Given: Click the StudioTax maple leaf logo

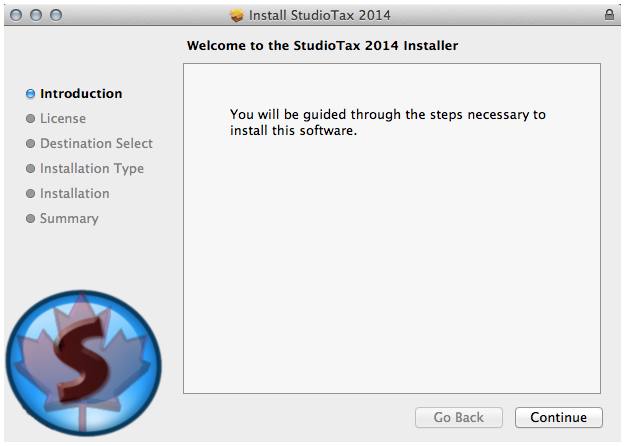Looking at the screenshot, I should coord(83,363).
